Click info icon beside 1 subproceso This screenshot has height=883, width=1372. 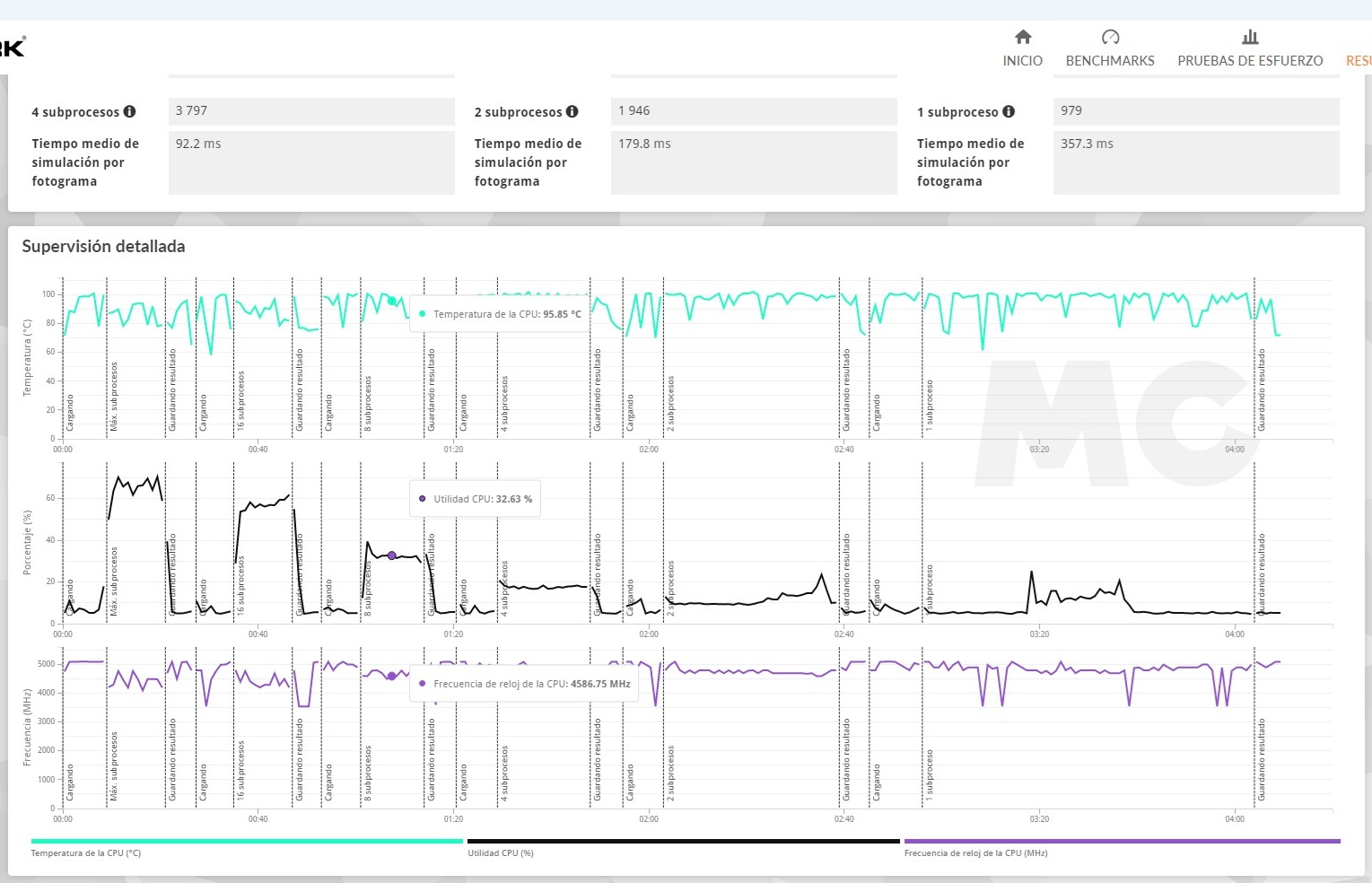[1009, 111]
